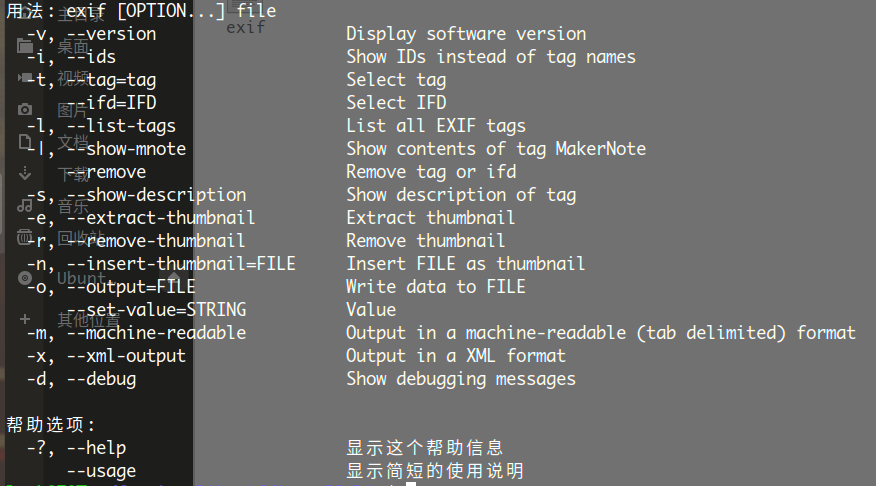This screenshot has height=486, width=876.
Task: Click the --usage option text
Action: (x=101, y=471)
